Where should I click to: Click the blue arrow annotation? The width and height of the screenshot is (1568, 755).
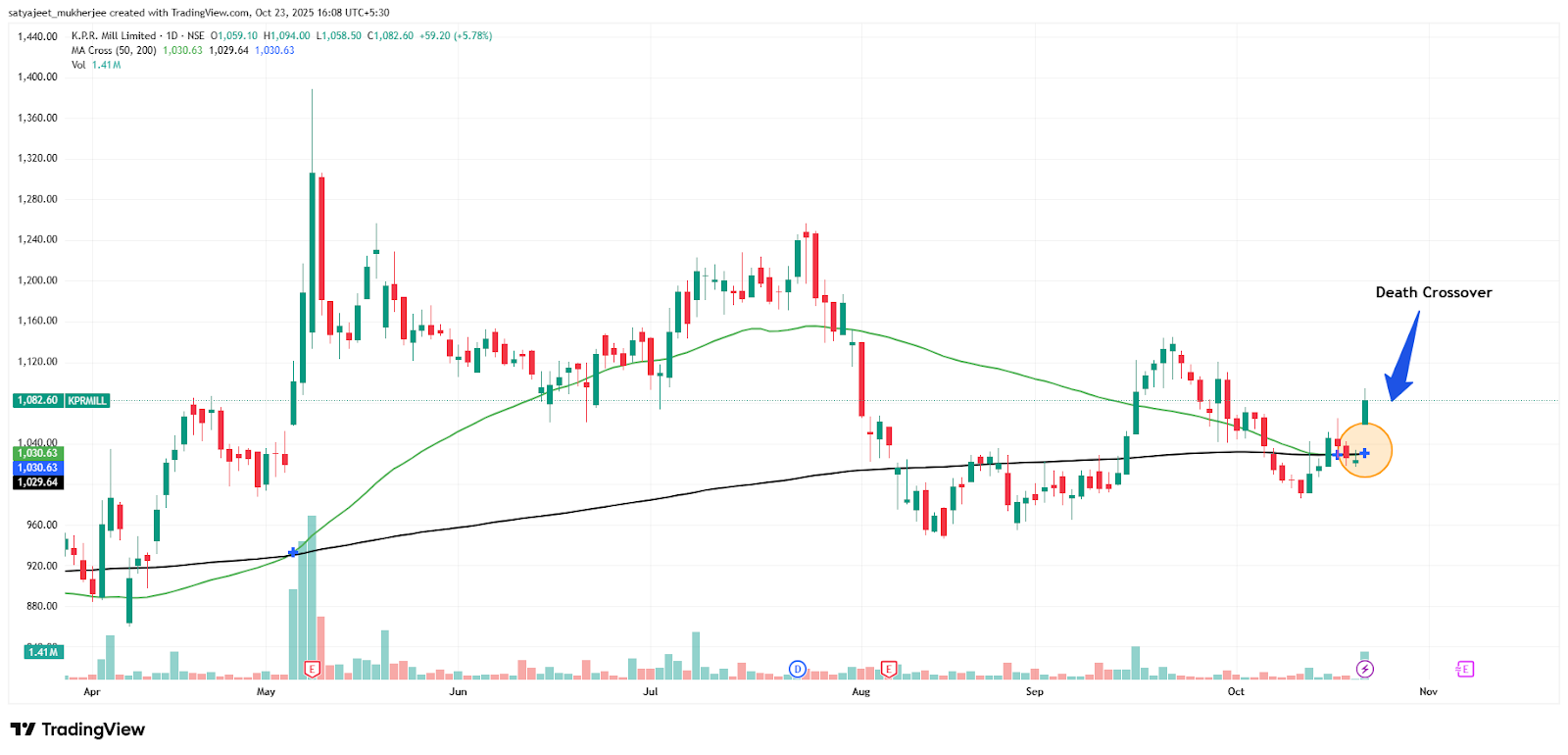[1404, 360]
